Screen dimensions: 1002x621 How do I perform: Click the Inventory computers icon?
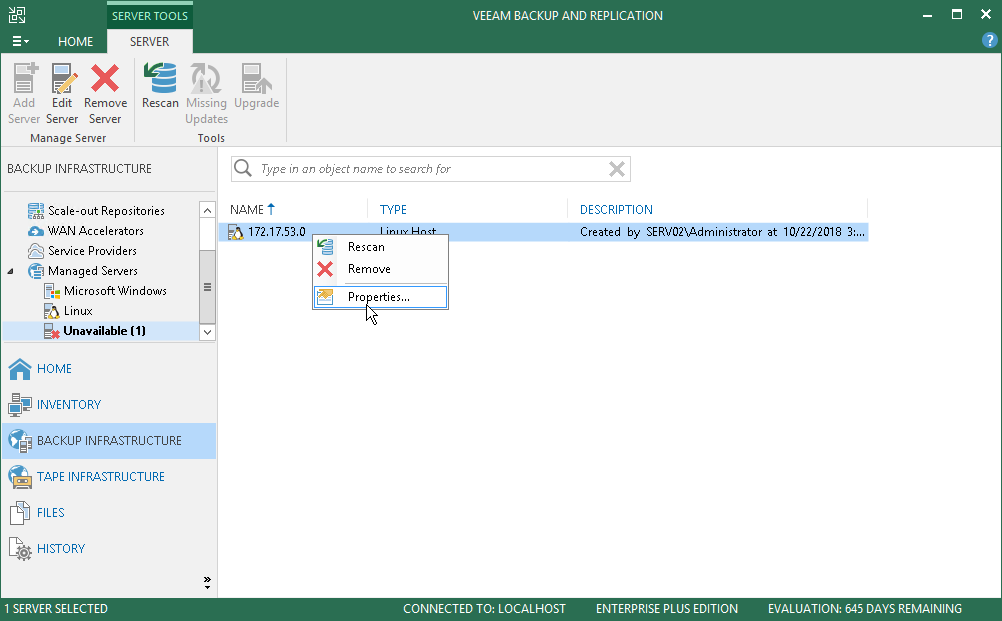point(20,404)
